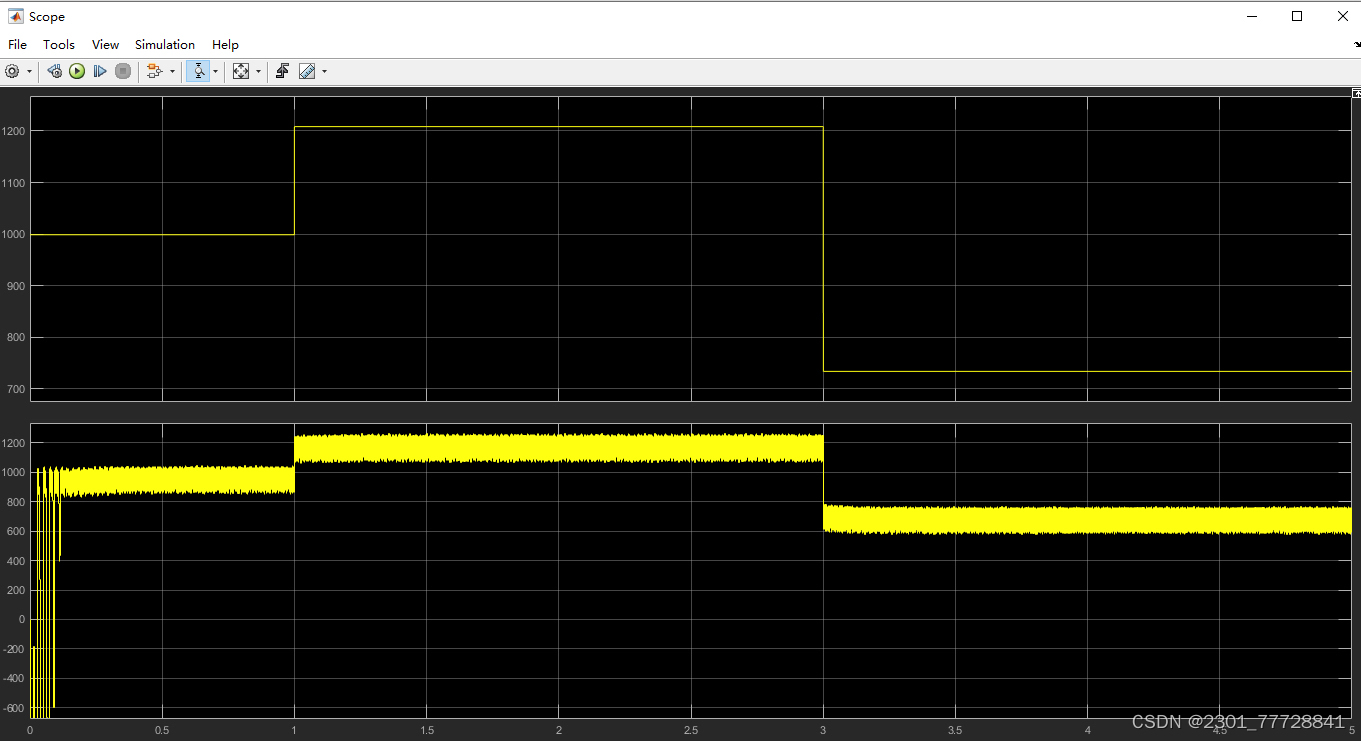The image size is (1361, 741).
Task: Click the Step Forward button
Action: click(100, 71)
